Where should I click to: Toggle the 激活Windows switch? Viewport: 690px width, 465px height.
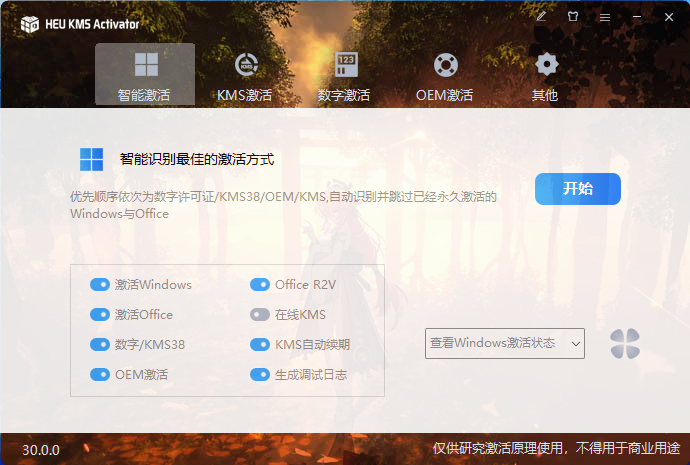pyautogui.click(x=100, y=285)
